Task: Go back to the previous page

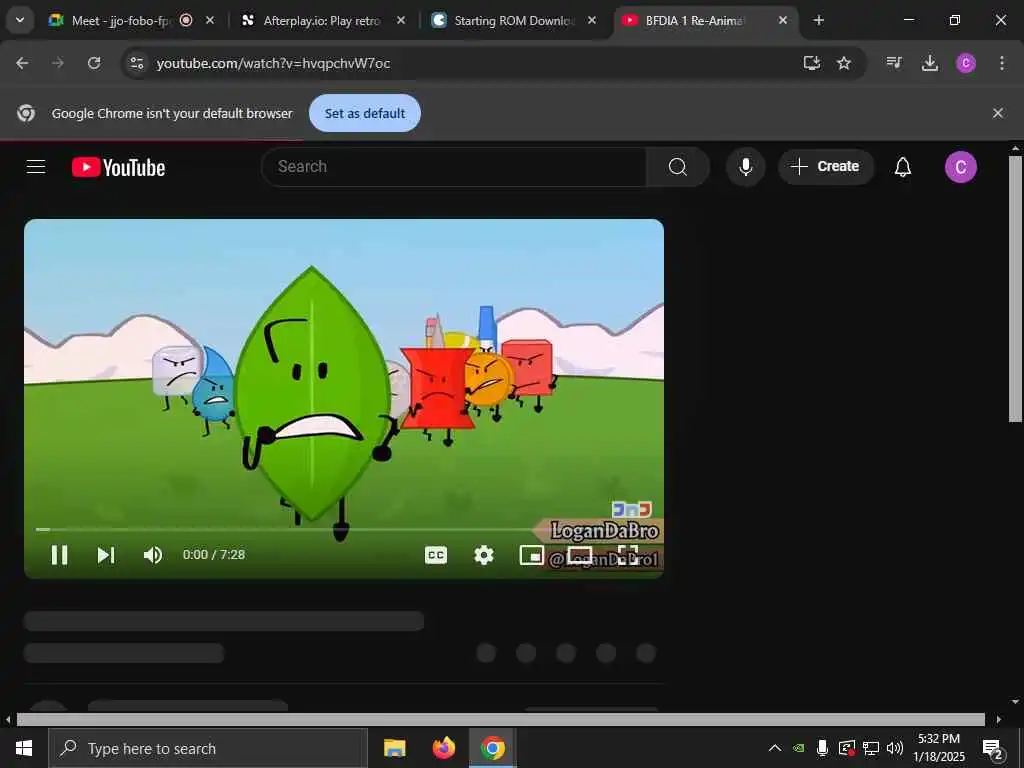Action: tap(22, 63)
